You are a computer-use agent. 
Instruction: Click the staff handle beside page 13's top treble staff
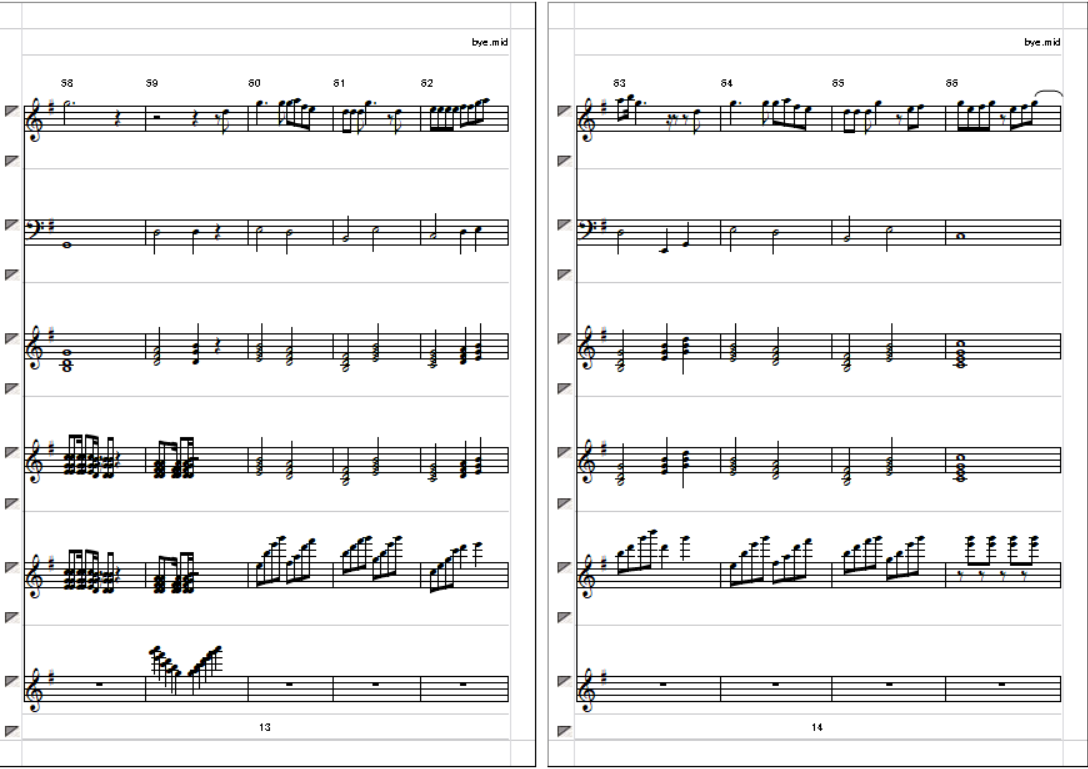point(11,111)
